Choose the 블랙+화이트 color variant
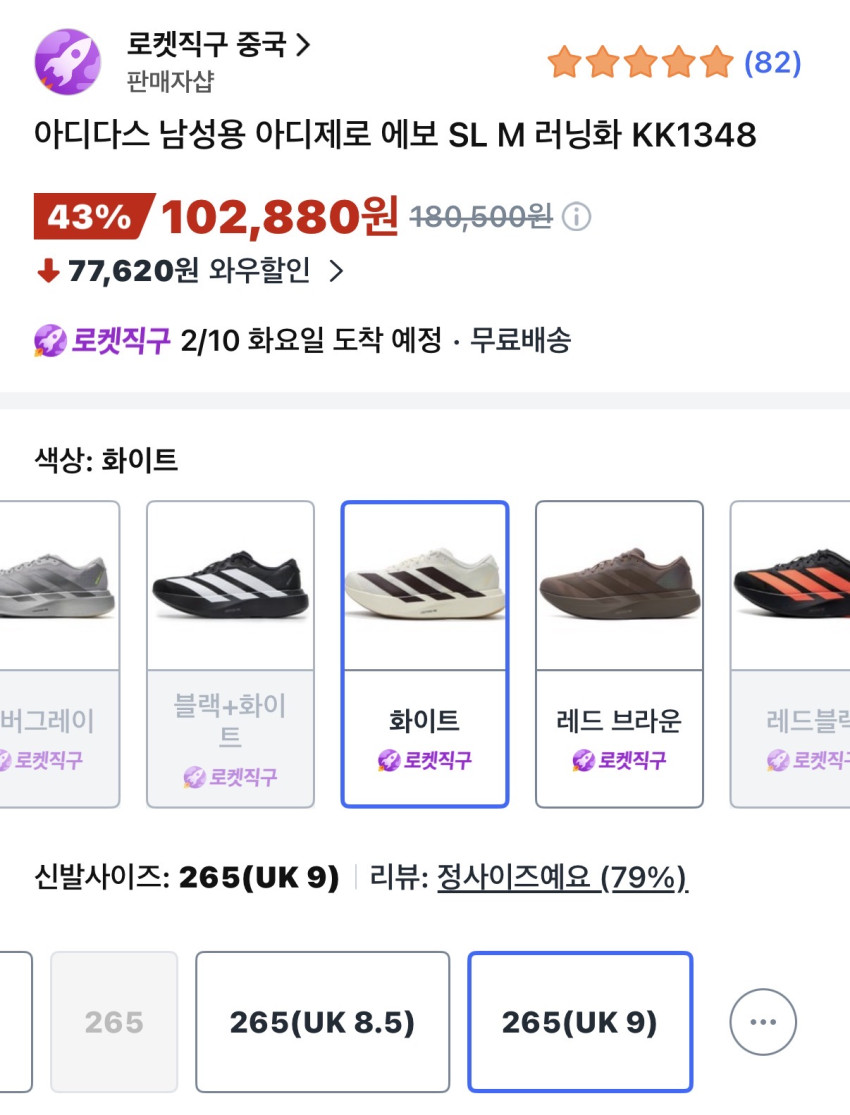This screenshot has height=1115, width=850. pyautogui.click(x=230, y=654)
